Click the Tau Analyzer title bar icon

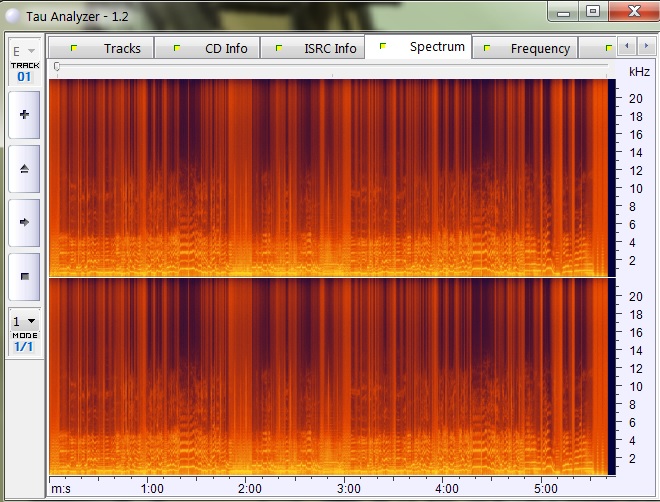(x=12, y=12)
